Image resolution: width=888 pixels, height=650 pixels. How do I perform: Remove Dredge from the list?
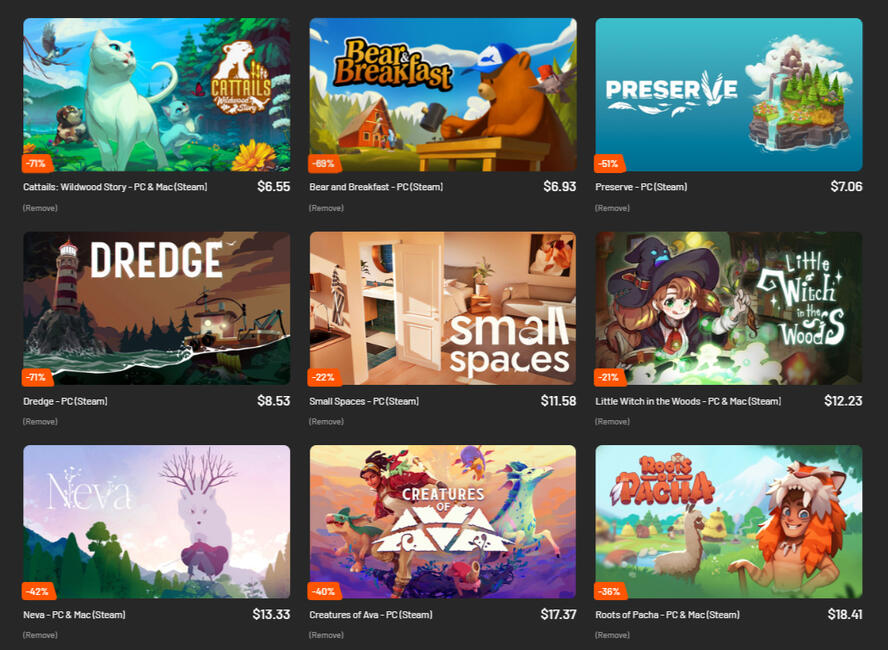[40, 421]
